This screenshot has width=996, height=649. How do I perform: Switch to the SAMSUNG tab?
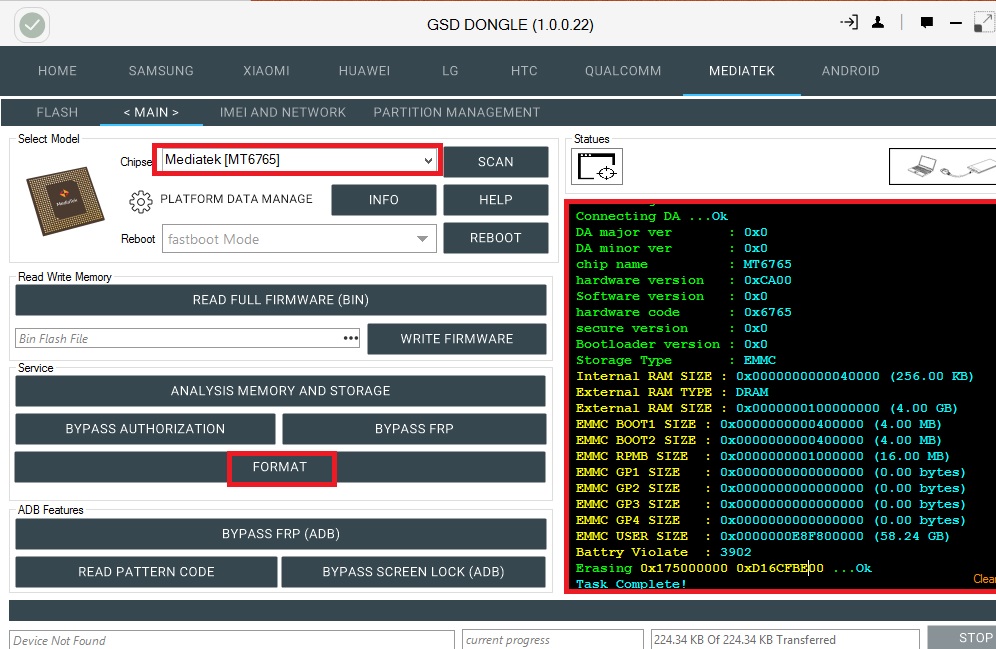(161, 70)
